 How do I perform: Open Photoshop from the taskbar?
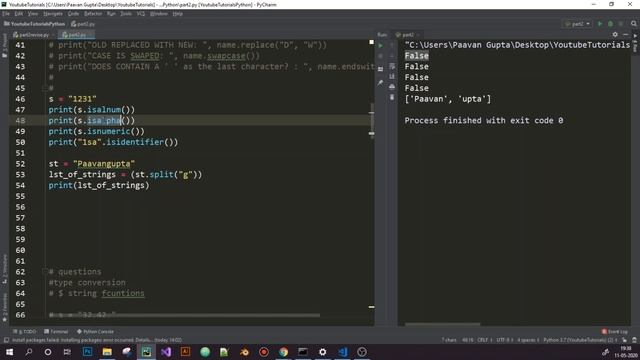(87, 352)
